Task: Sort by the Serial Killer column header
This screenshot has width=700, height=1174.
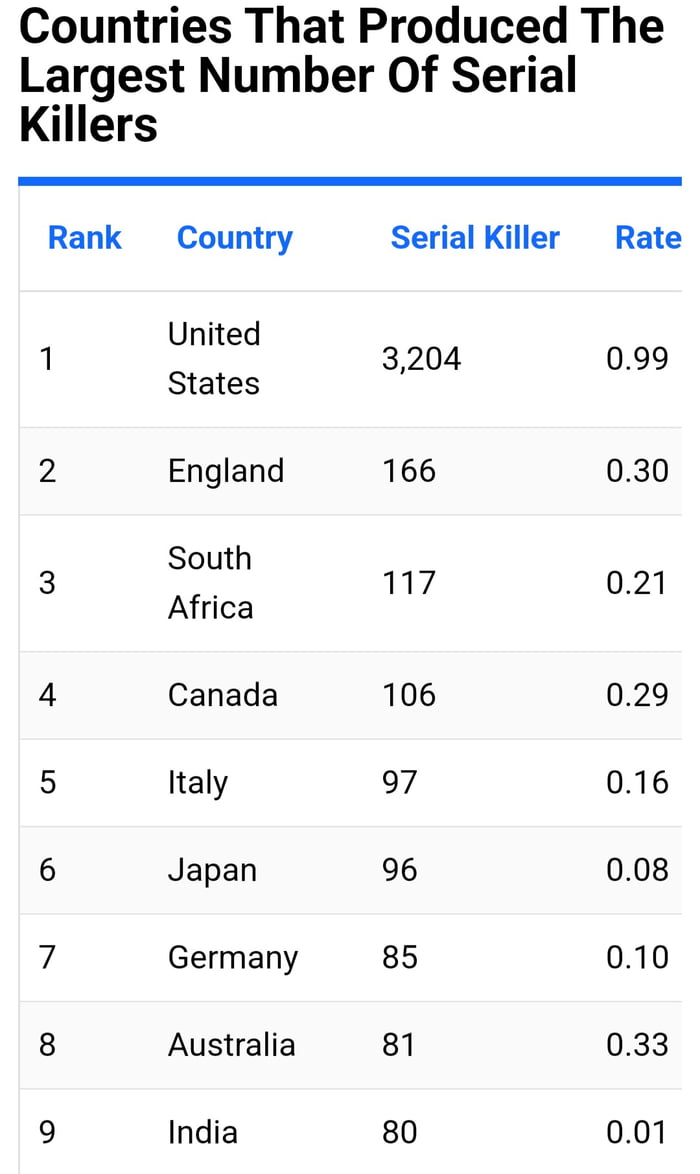Action: [475, 238]
